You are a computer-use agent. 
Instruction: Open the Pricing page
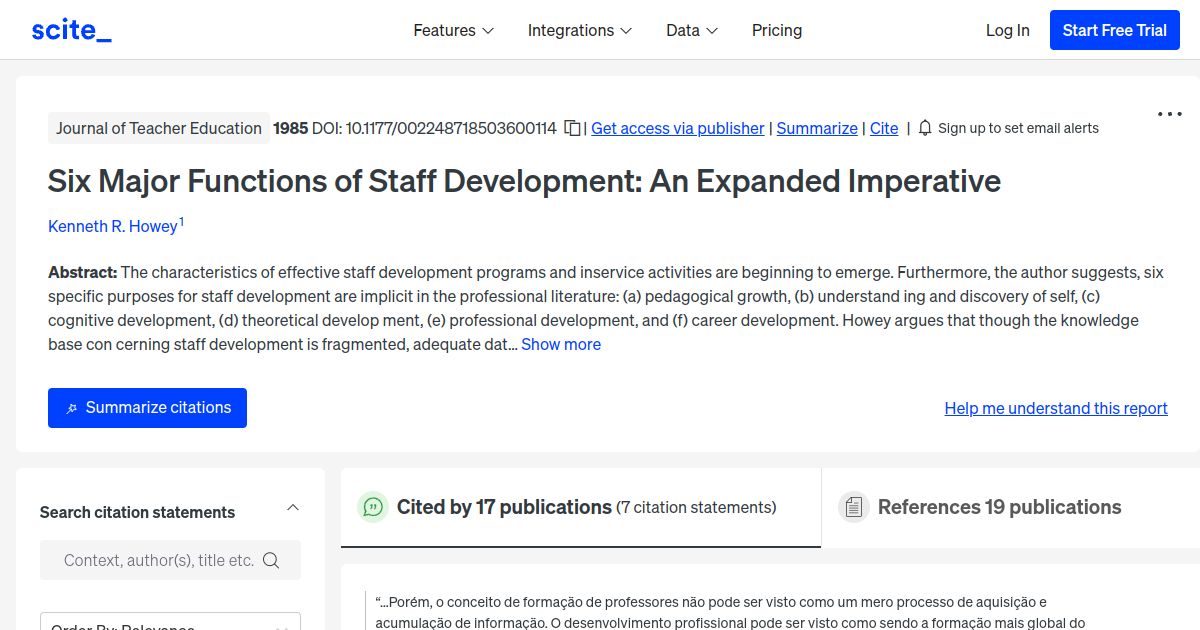777,30
